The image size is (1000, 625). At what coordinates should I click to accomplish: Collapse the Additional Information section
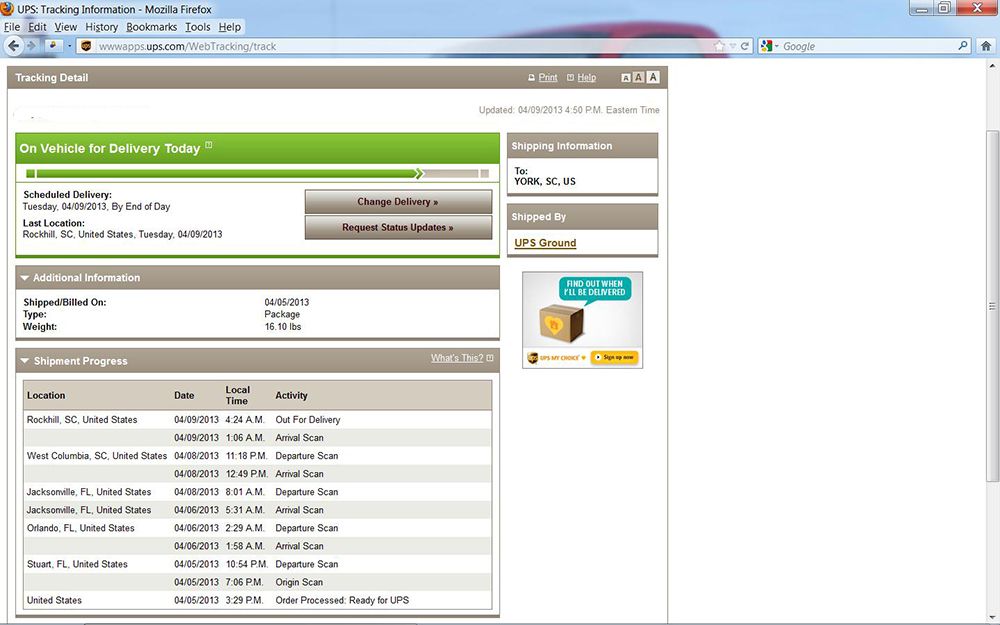(x=24, y=278)
